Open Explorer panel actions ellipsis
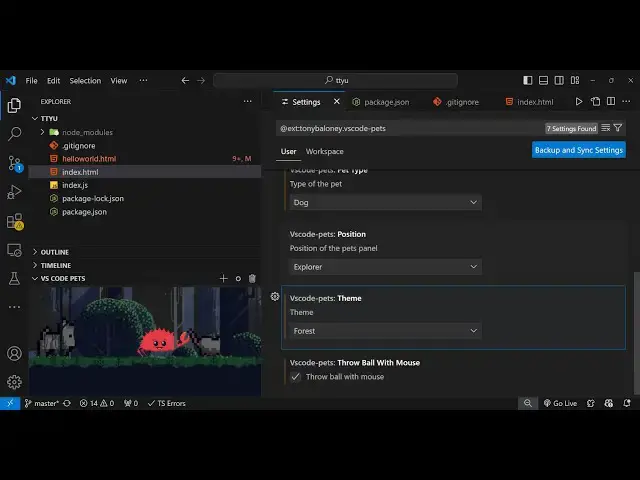Image resolution: width=640 pixels, height=480 pixels. pyautogui.click(x=247, y=101)
